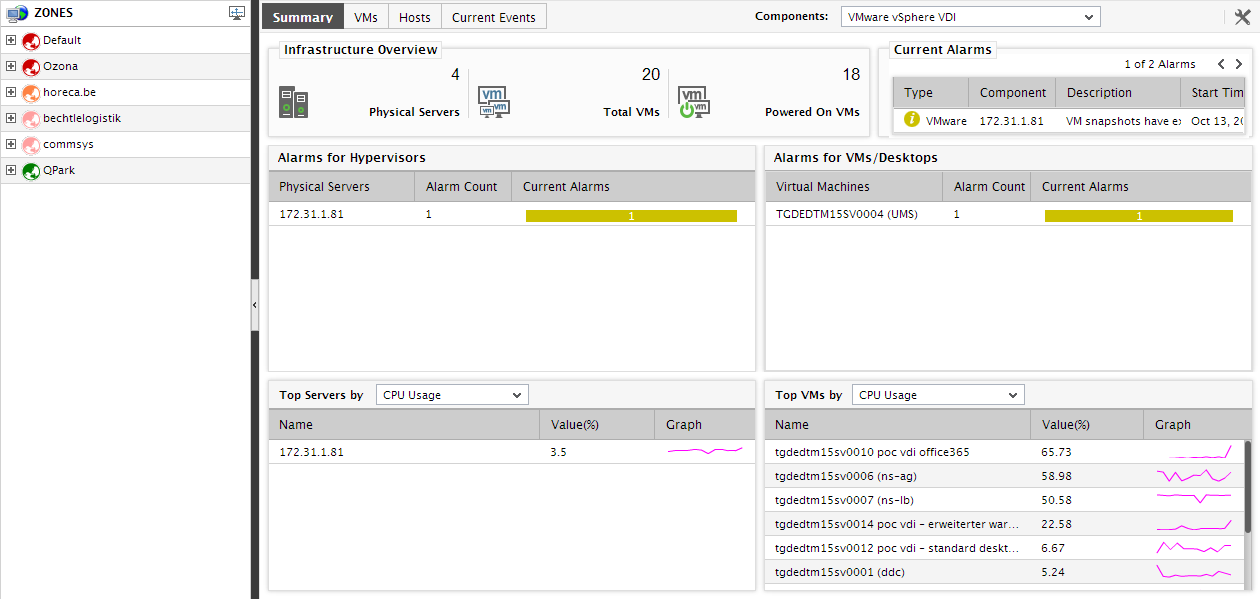Click the 65.73 value in Top VMs

(x=1056, y=452)
